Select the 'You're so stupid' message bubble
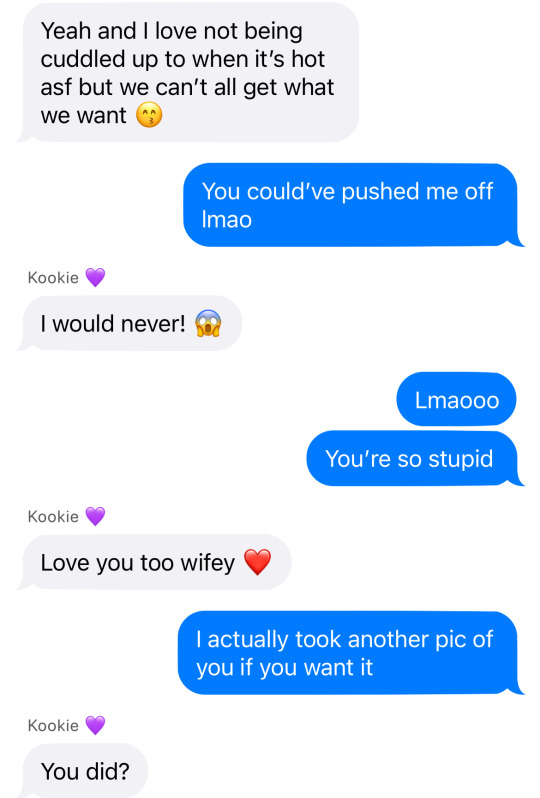 (x=414, y=458)
